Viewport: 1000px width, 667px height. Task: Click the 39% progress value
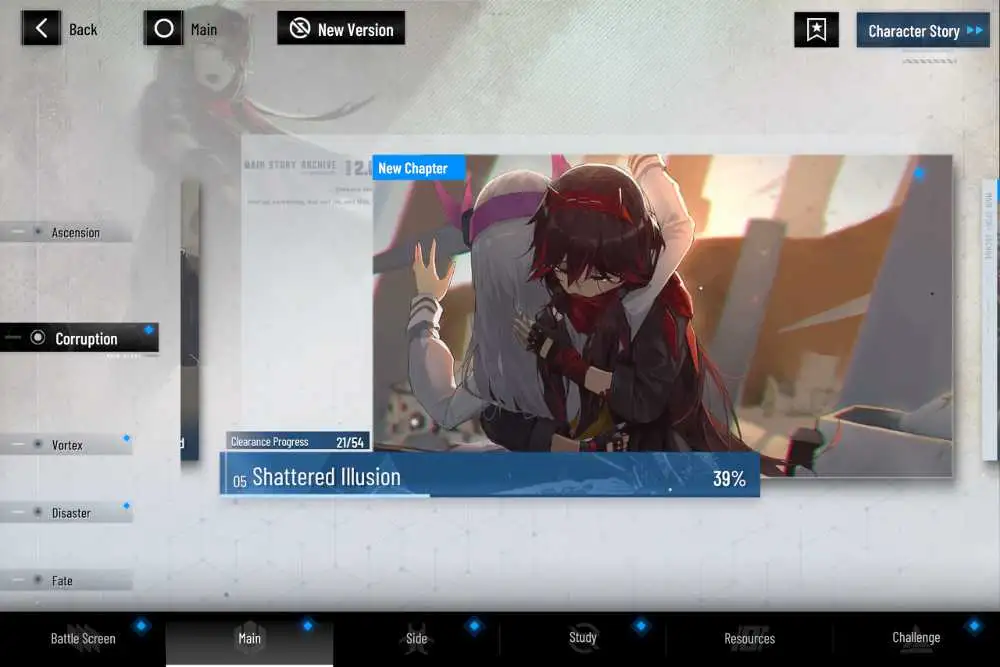click(x=729, y=478)
